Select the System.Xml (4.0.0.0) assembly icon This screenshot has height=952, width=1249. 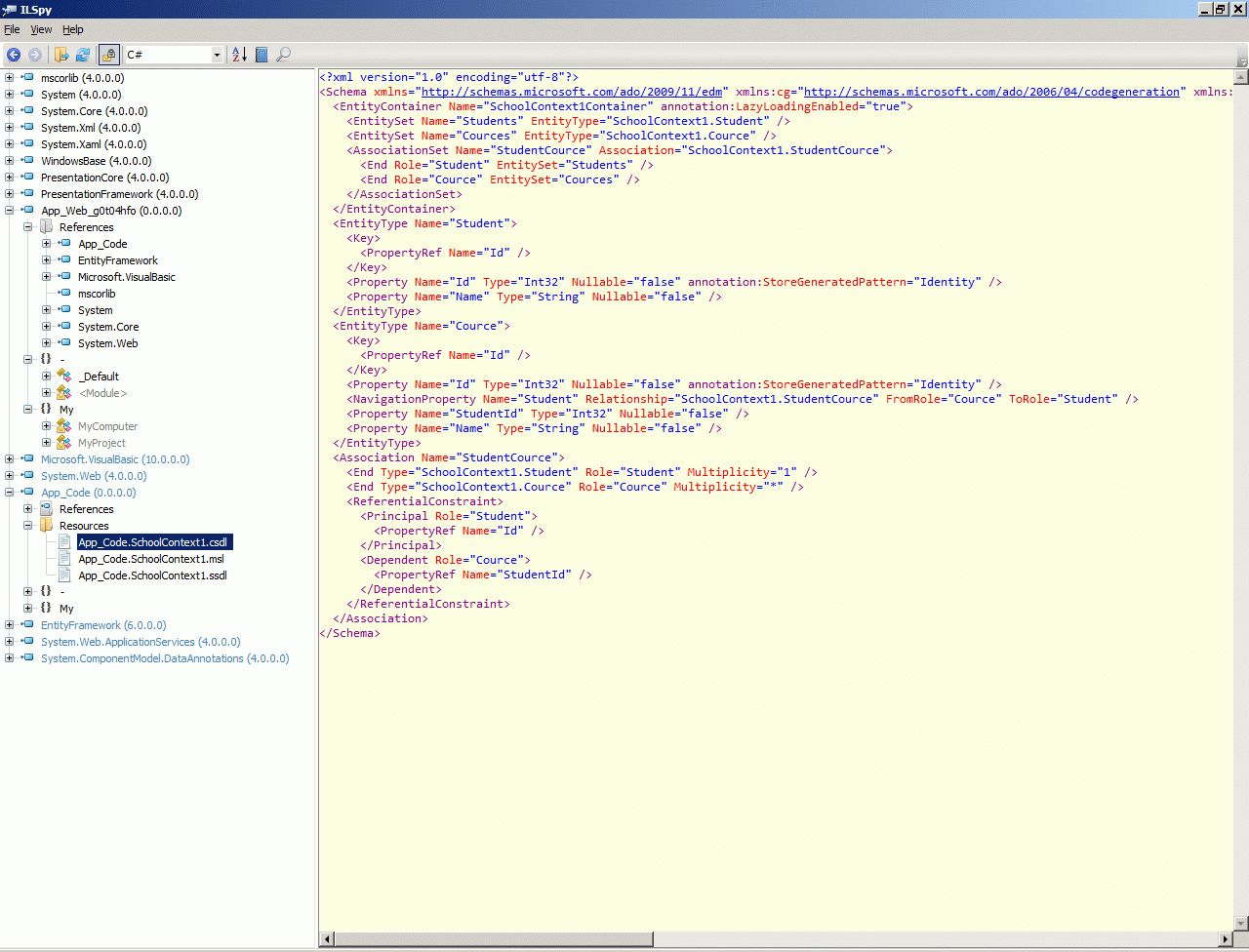pyautogui.click(x=28, y=127)
